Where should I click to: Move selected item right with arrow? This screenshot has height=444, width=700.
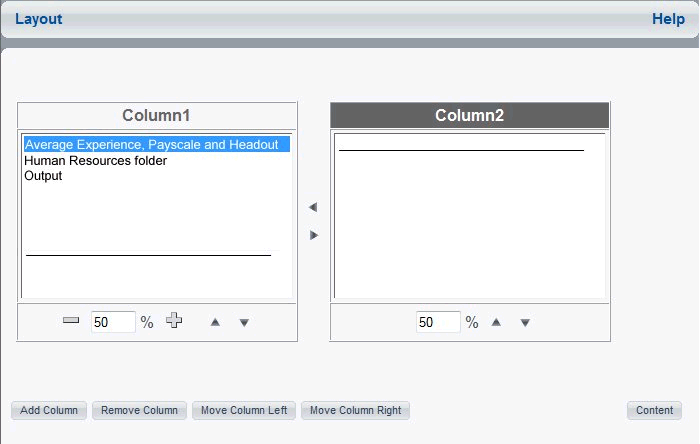click(x=314, y=235)
